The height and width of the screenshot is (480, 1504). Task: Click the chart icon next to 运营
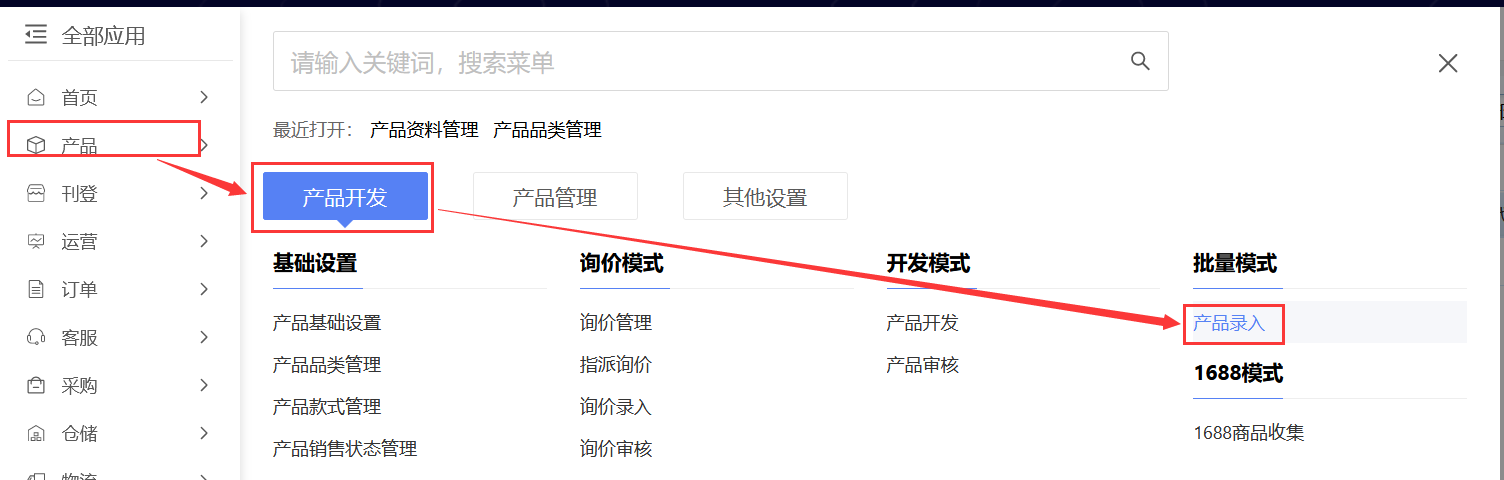36,242
